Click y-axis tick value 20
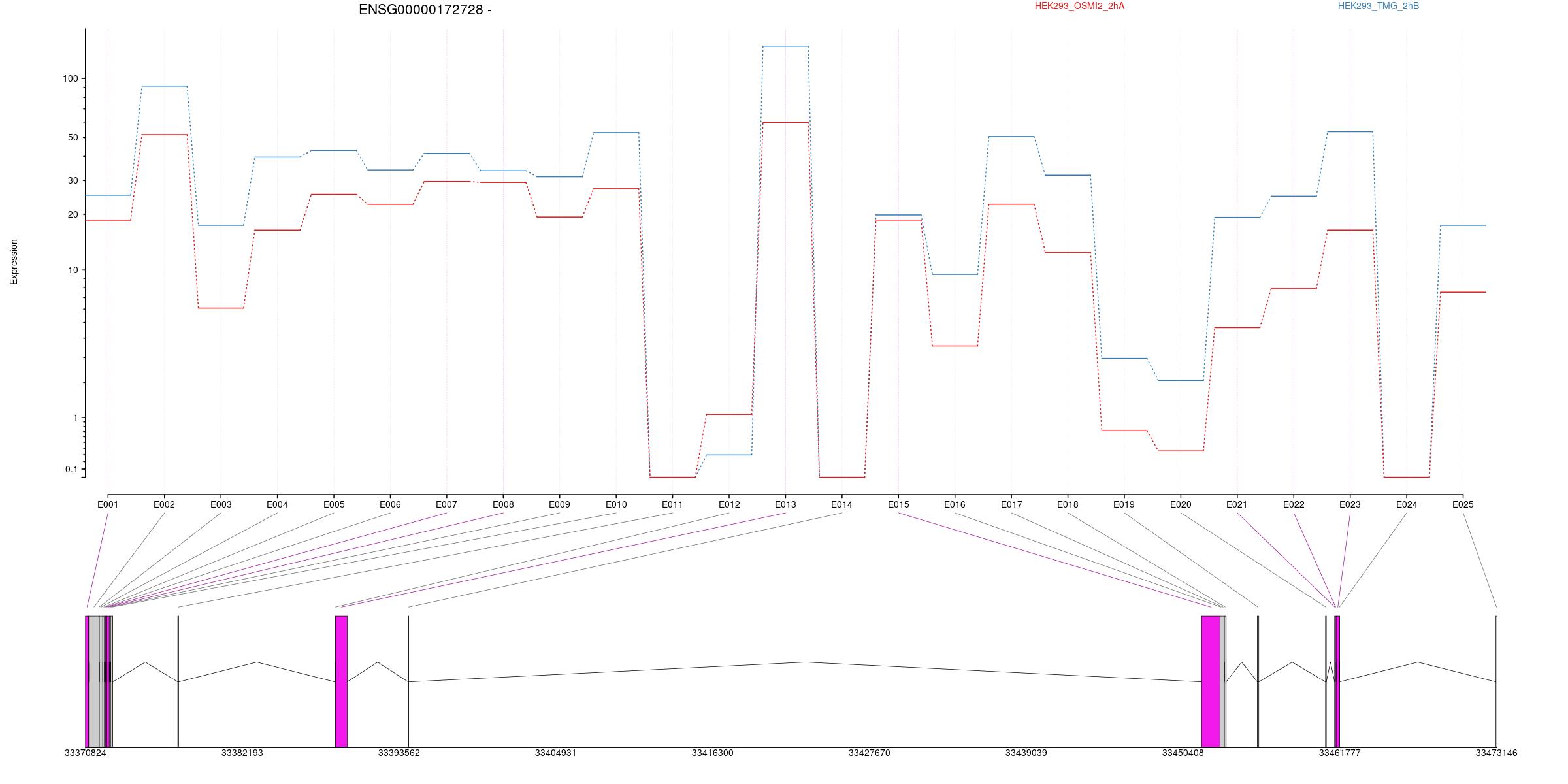The image size is (1568, 784). coord(73,214)
